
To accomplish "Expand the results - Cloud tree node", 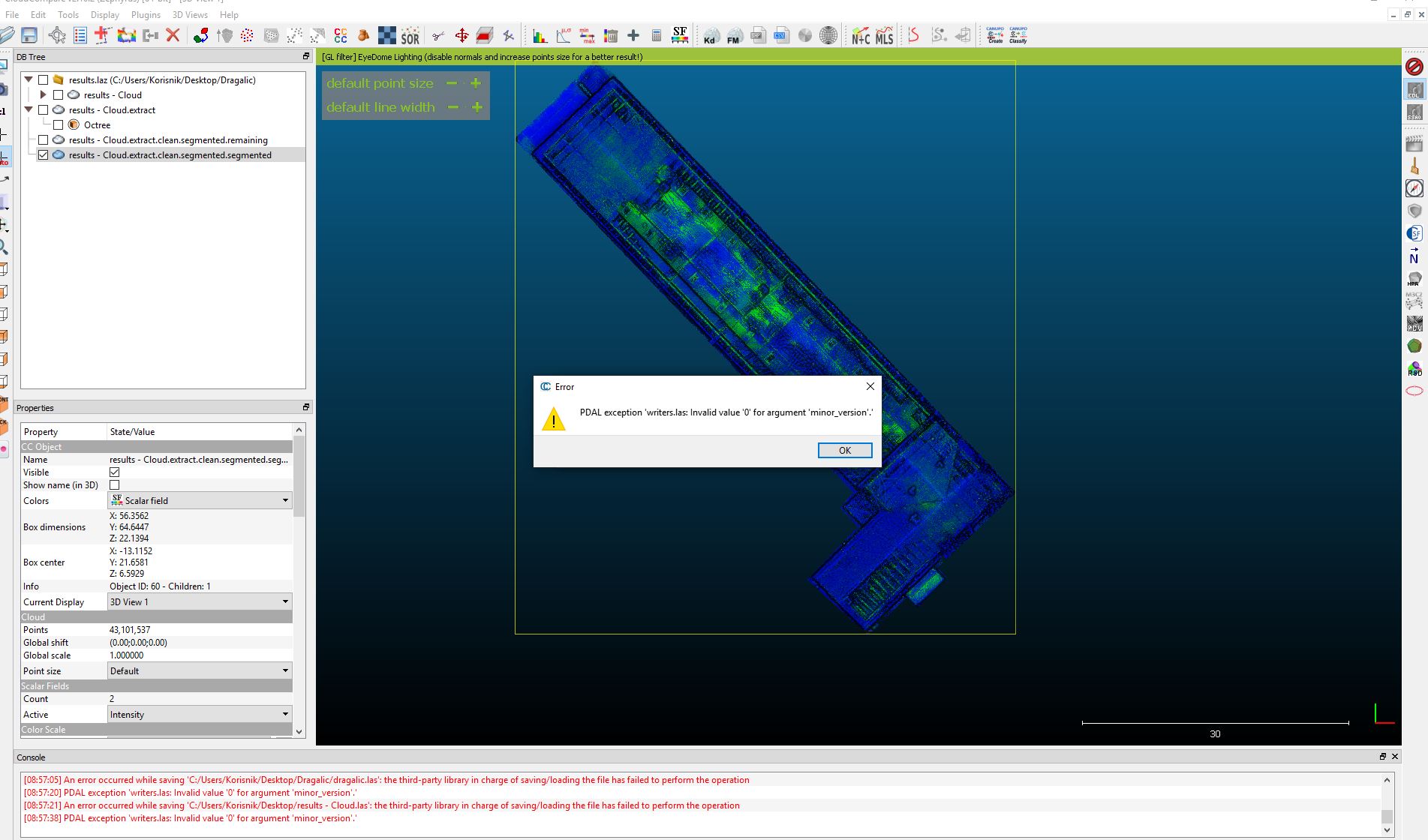I will click(44, 95).
